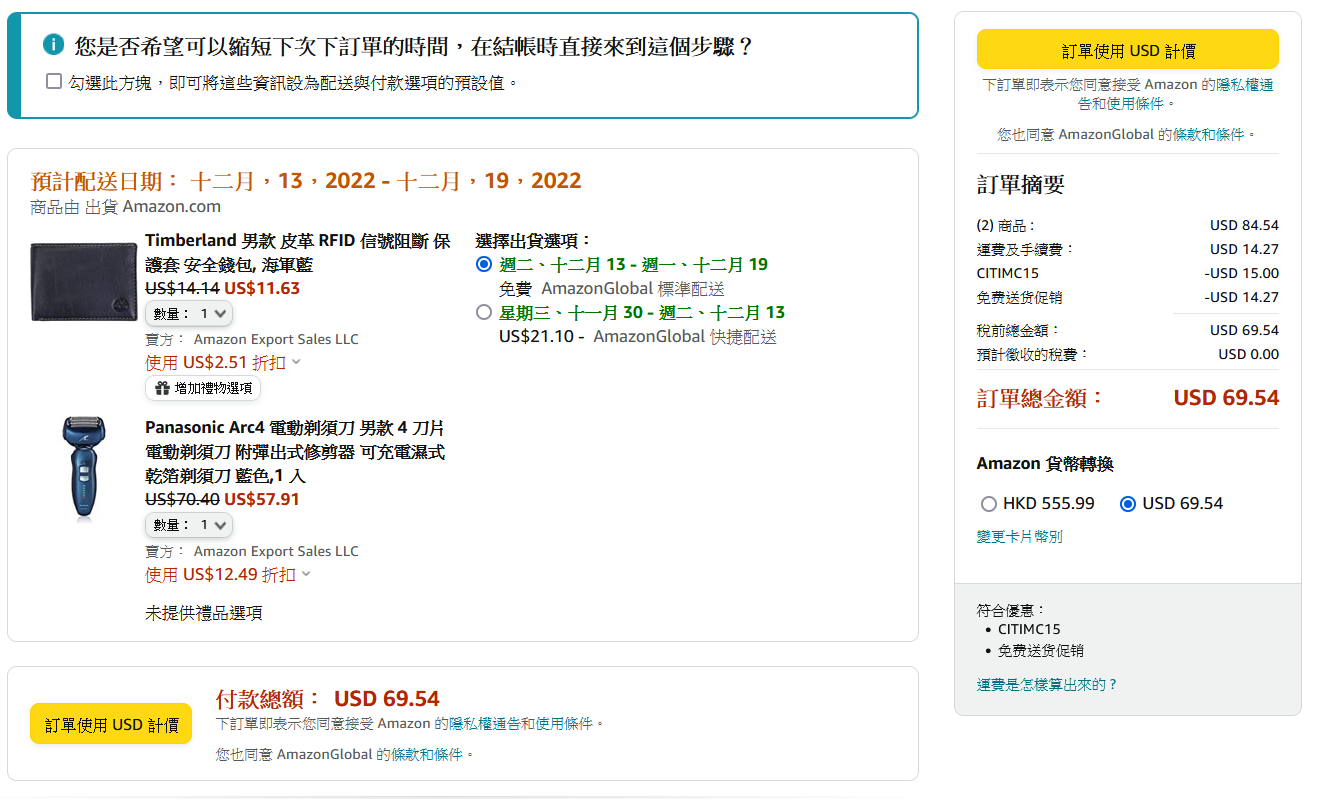Expand the US$2.51 discount details
This screenshot has width=1322, height=799.
(223, 362)
